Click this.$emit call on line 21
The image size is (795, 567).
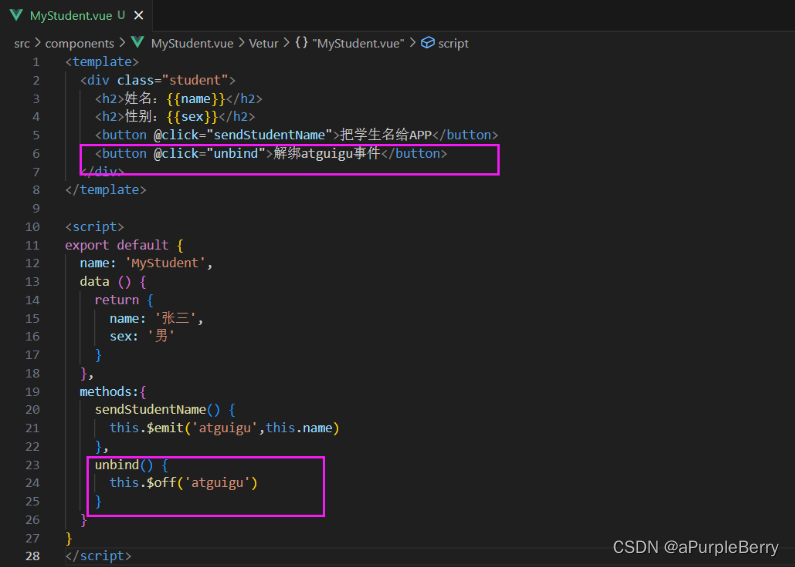click(x=224, y=428)
